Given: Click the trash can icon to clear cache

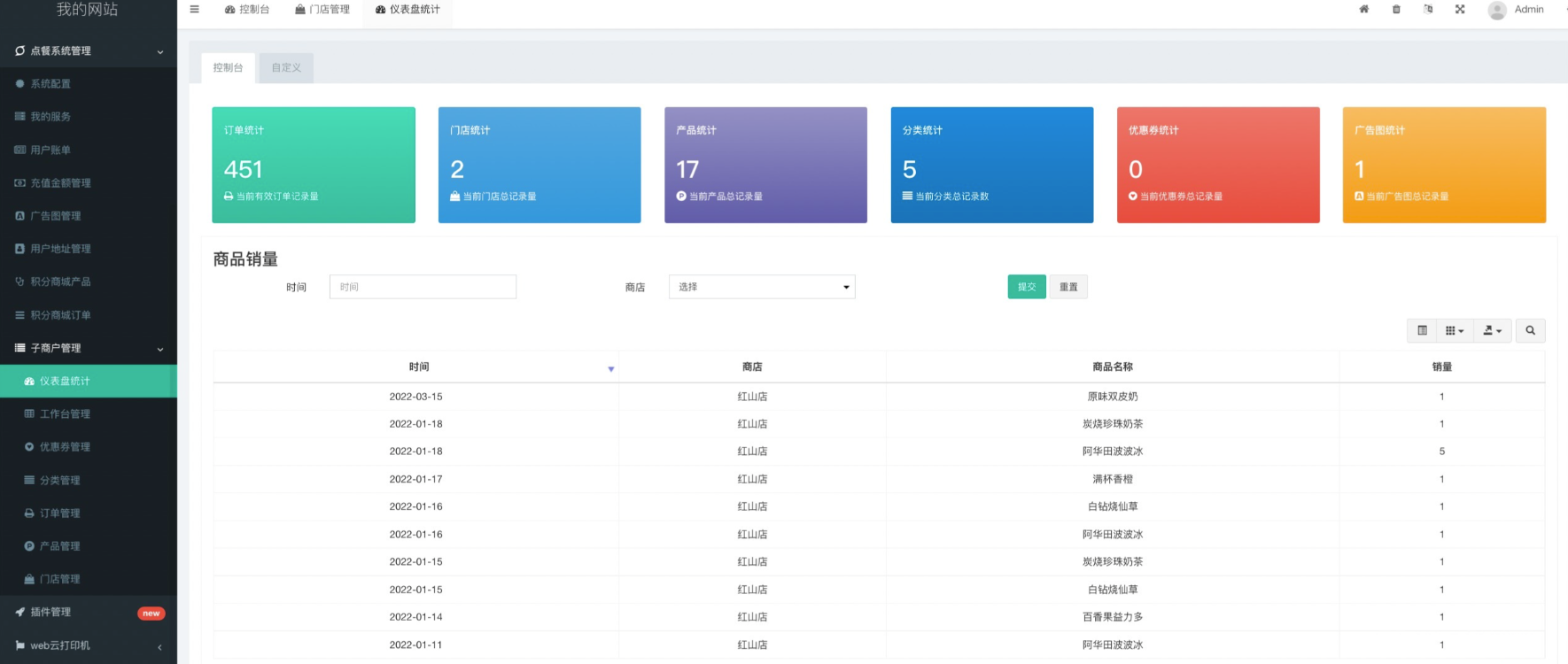Looking at the screenshot, I should (x=1396, y=10).
